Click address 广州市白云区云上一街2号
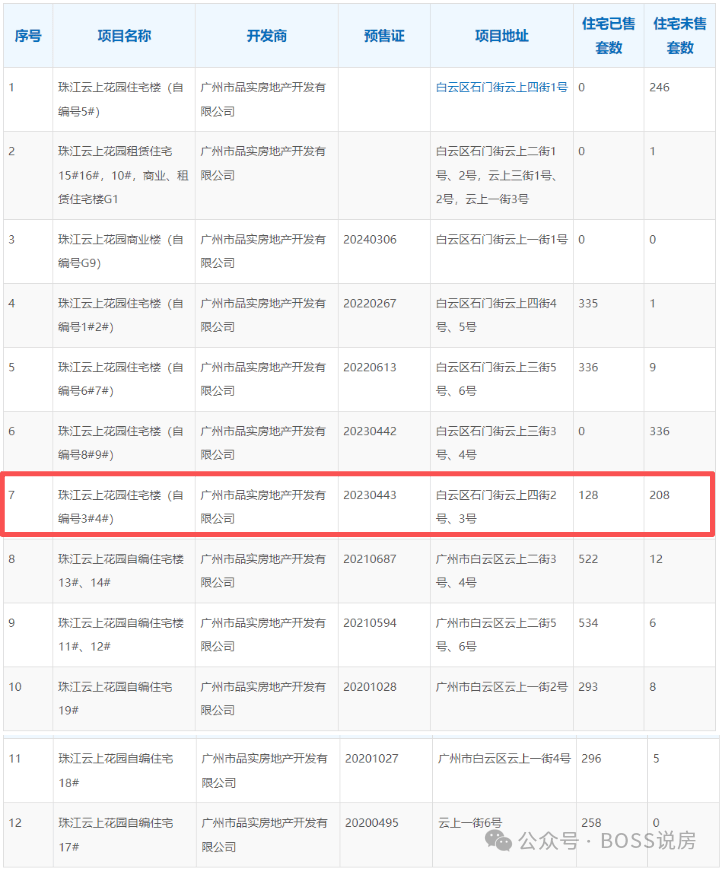This screenshot has height=870, width=720. (x=501, y=687)
